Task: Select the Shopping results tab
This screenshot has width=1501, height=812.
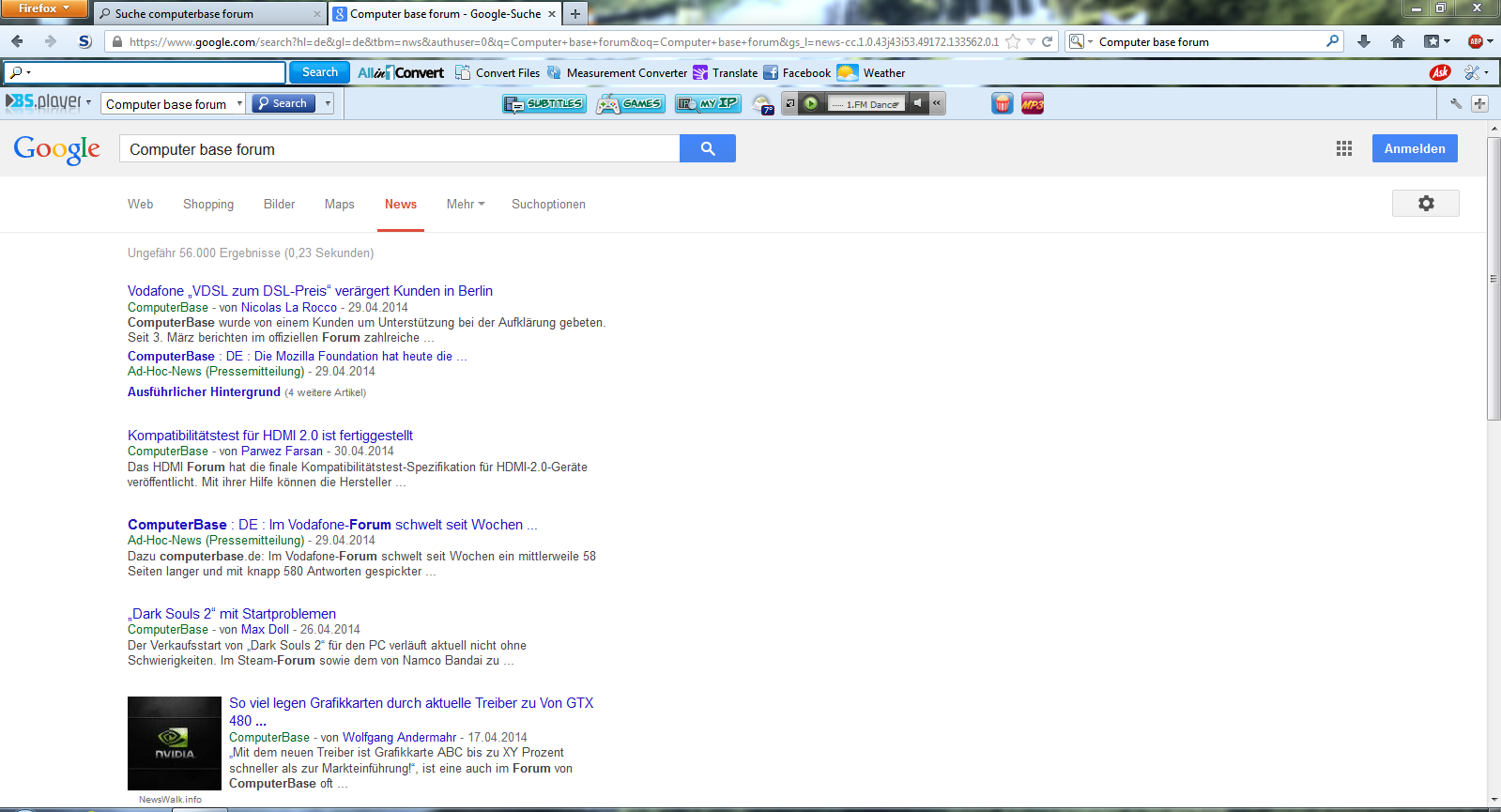Action: pyautogui.click(x=208, y=204)
